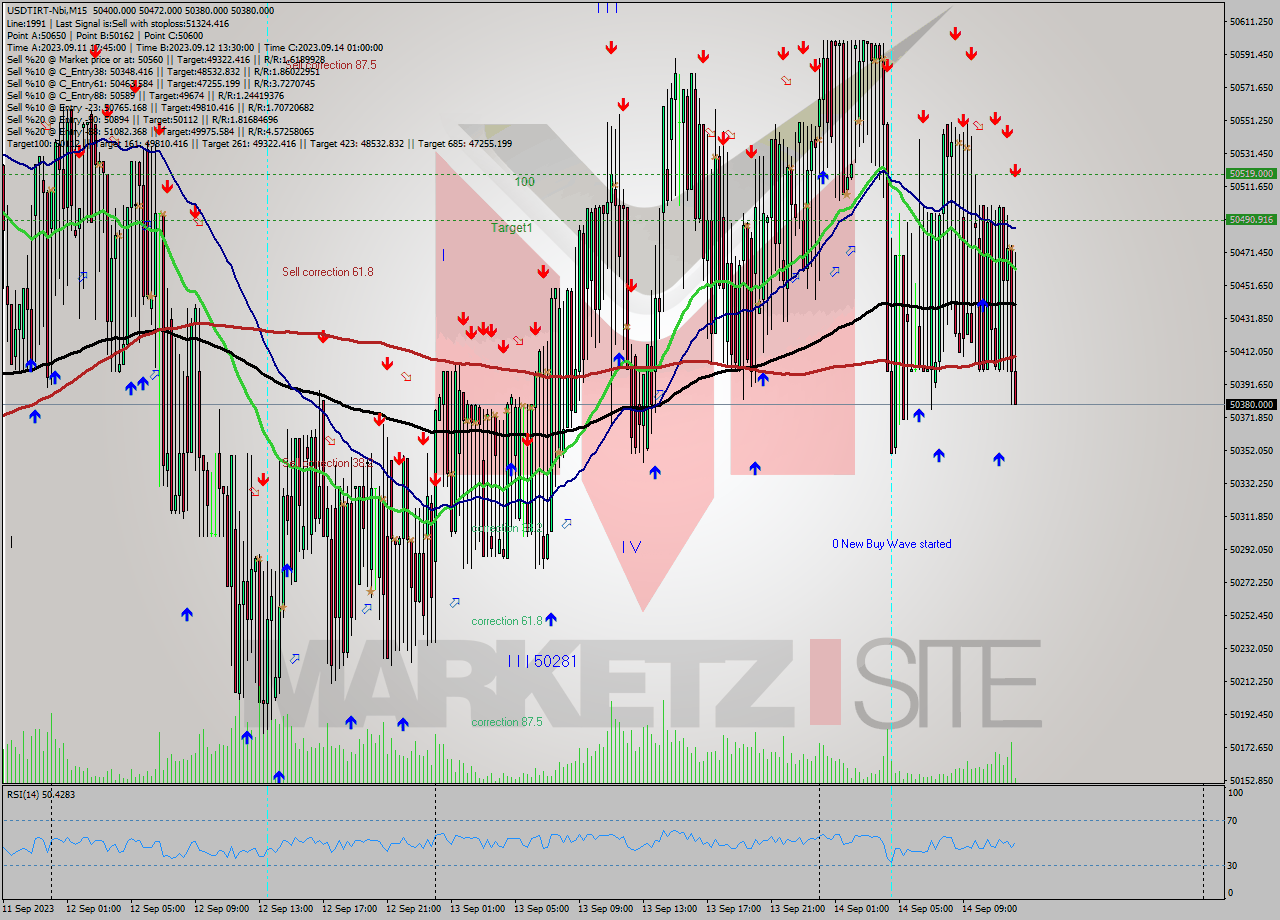
Task: Click the 50172.650 price axis label
Action: tap(1252, 747)
